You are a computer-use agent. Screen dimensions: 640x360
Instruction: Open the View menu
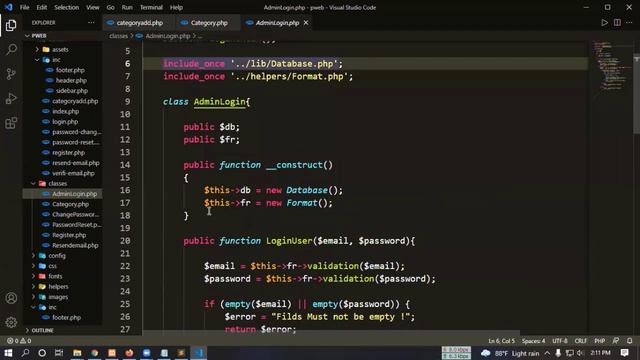pos(93,7)
